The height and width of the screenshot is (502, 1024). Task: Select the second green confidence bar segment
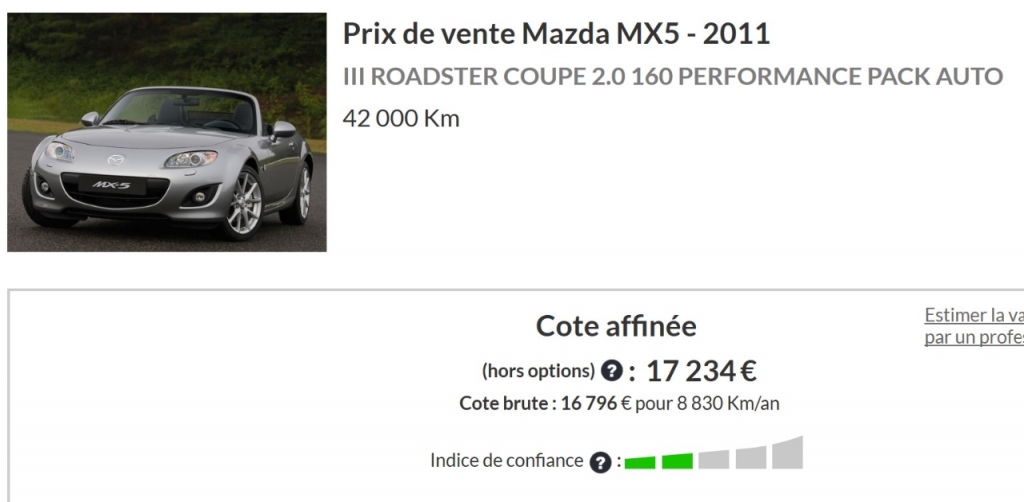click(x=677, y=461)
